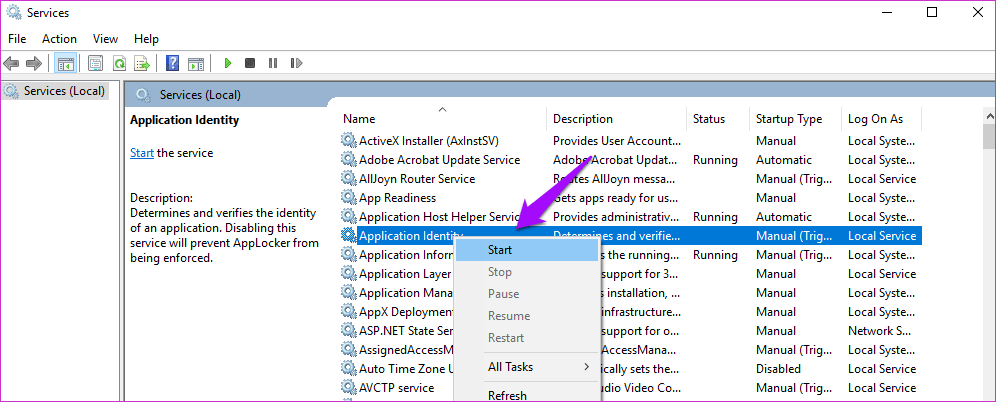Click the Disabled startup type cell
Screen dimensions: 996x402
tap(778, 368)
